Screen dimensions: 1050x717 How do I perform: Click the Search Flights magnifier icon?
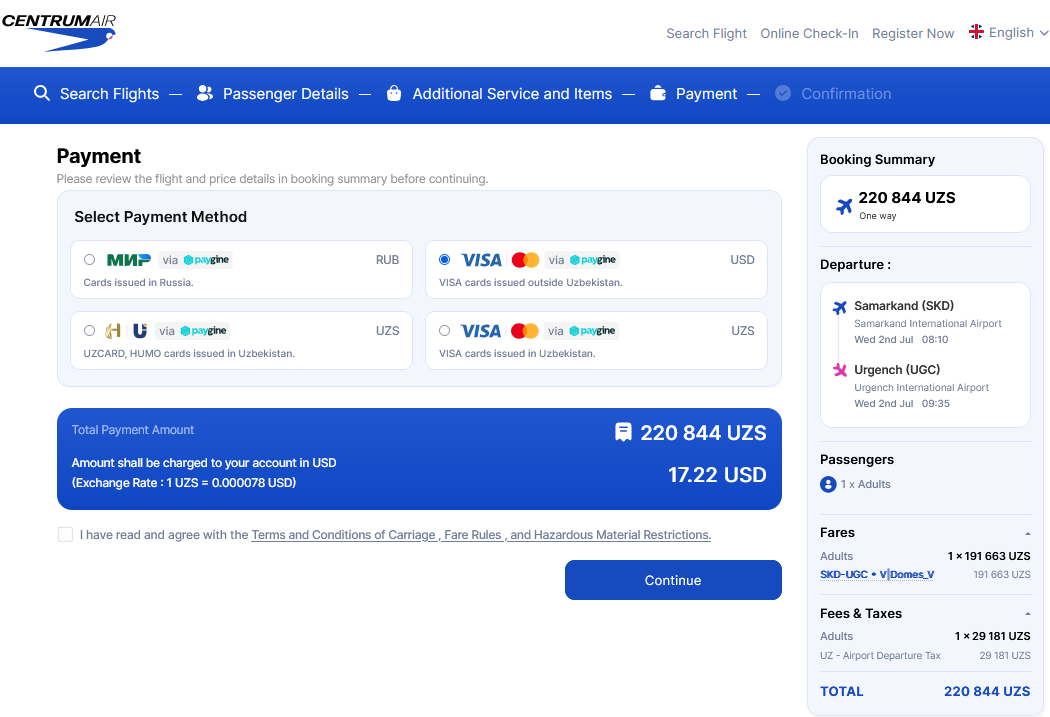[x=42, y=93]
